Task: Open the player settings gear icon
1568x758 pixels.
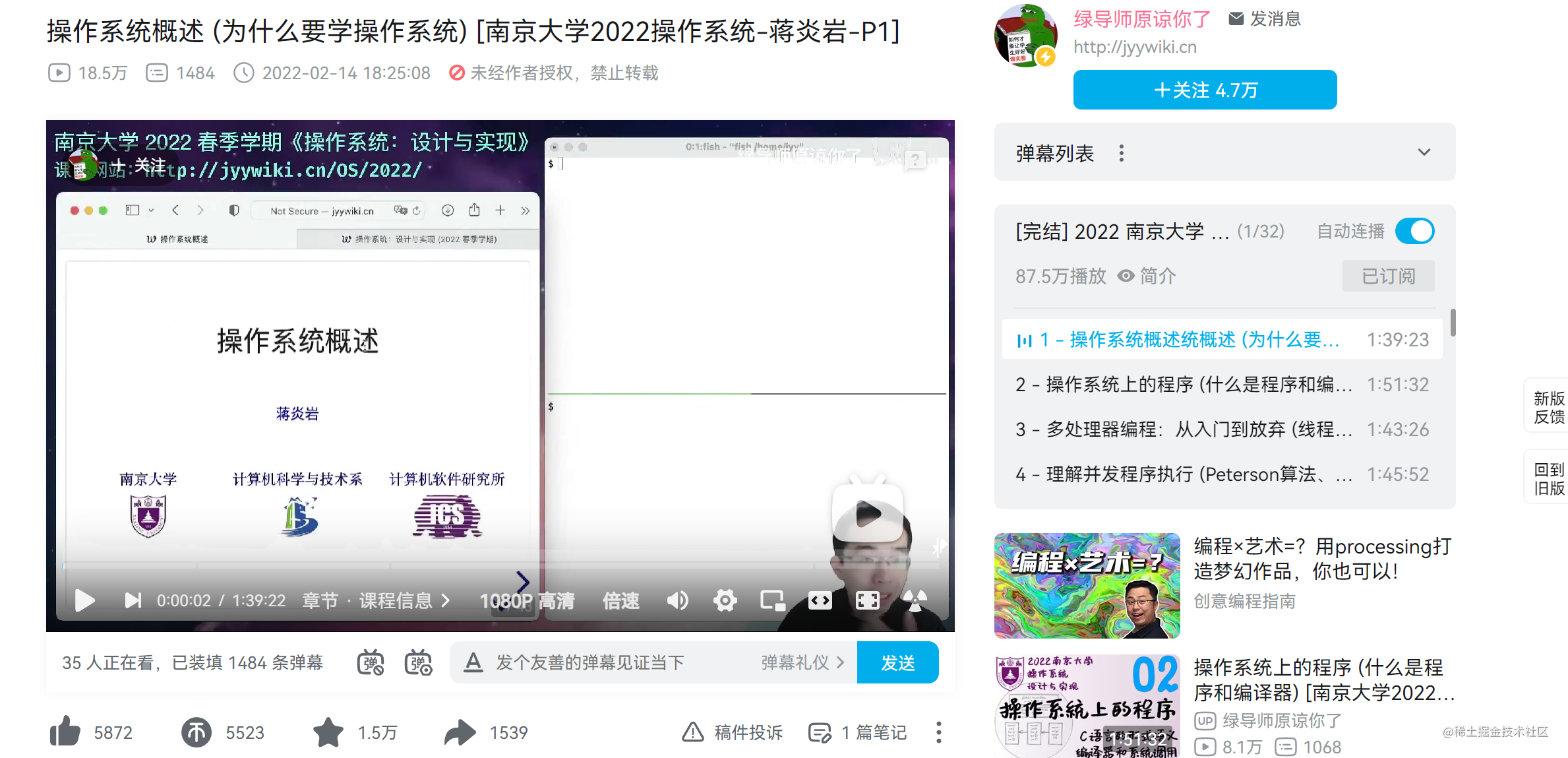Action: point(725,600)
